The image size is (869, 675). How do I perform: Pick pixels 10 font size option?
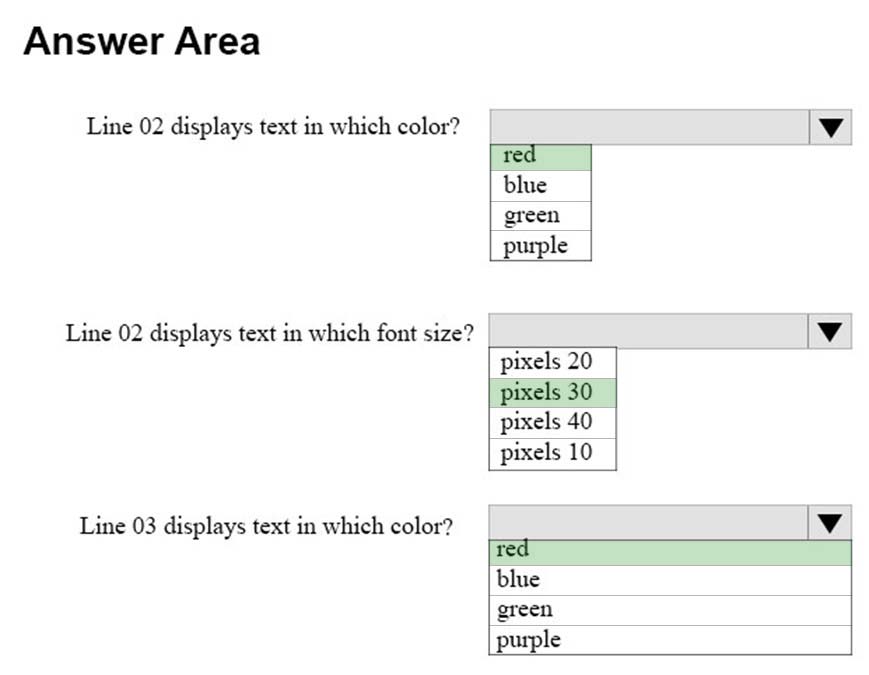point(553,454)
